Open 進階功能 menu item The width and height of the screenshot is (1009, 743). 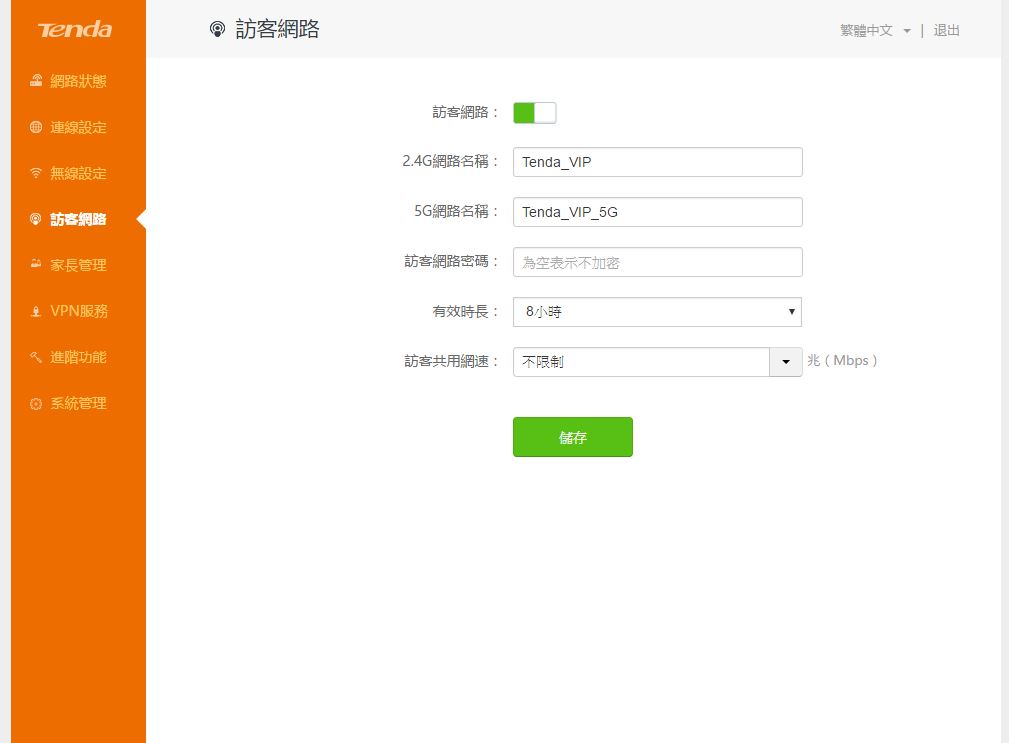click(79, 357)
